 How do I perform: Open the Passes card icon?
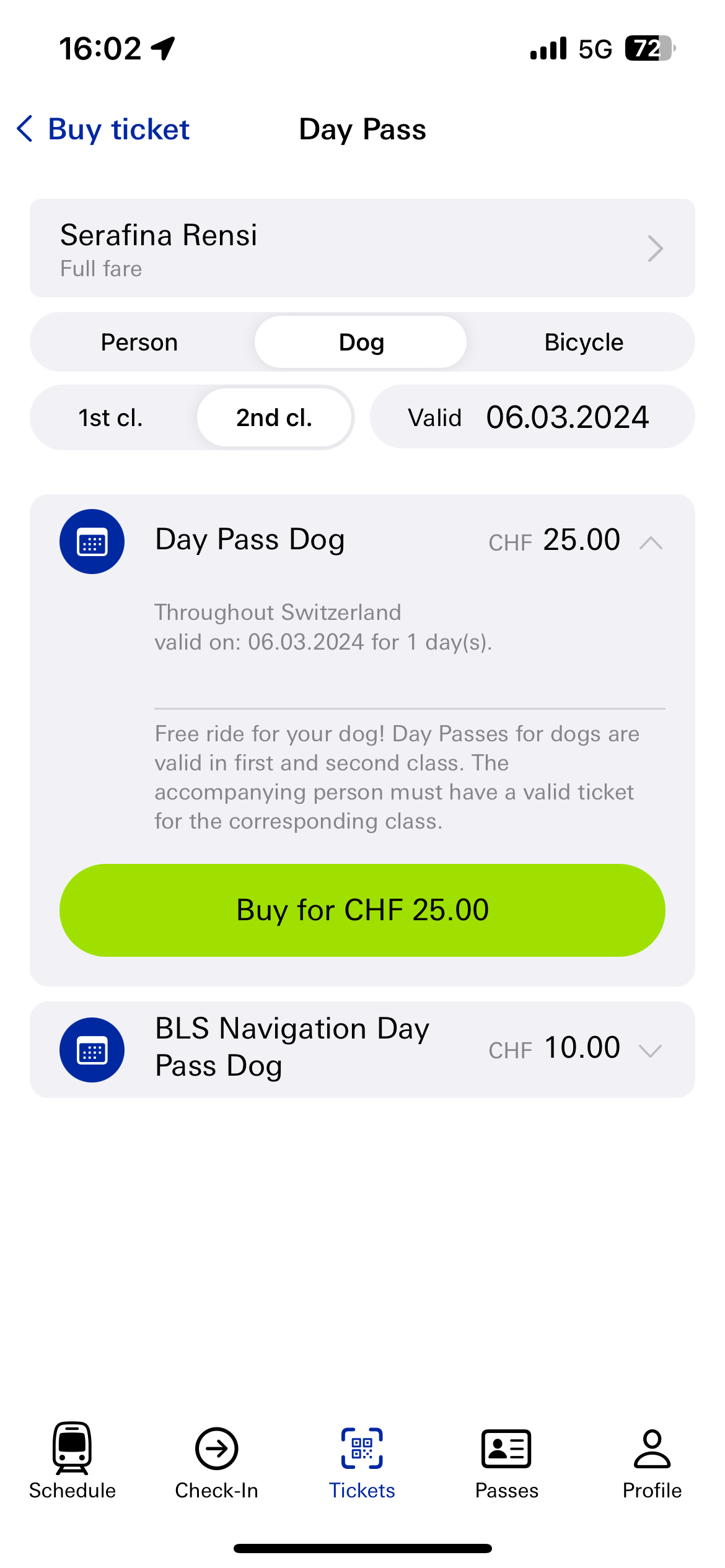click(506, 1448)
